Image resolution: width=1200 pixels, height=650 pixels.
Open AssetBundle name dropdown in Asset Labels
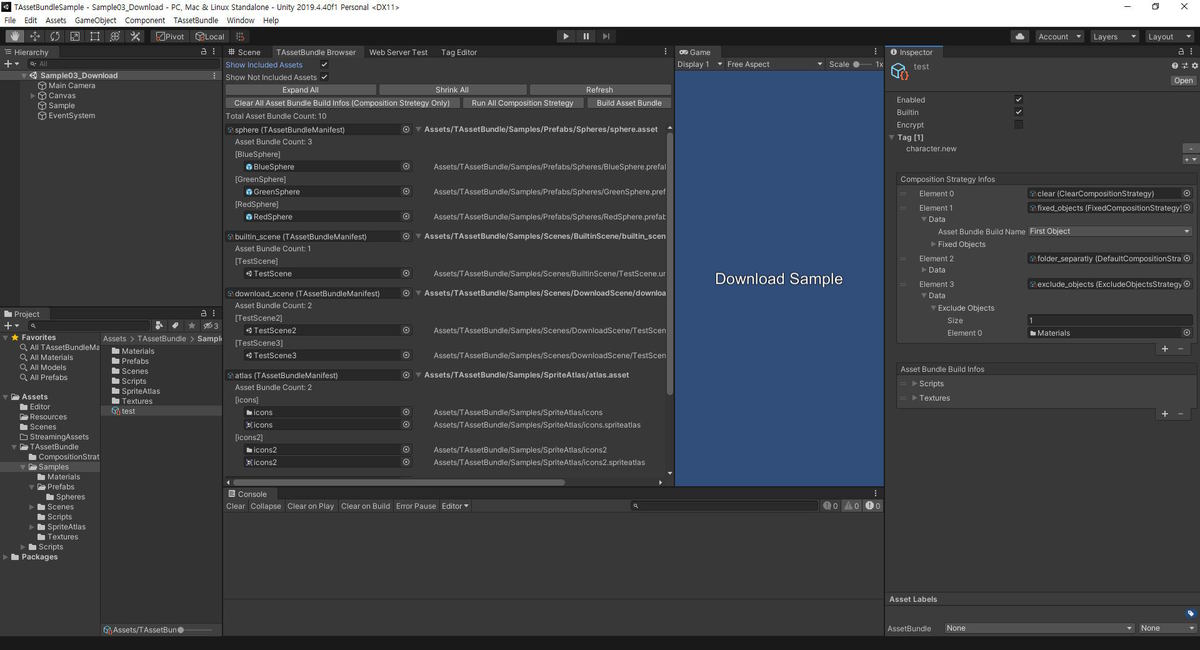point(1038,628)
